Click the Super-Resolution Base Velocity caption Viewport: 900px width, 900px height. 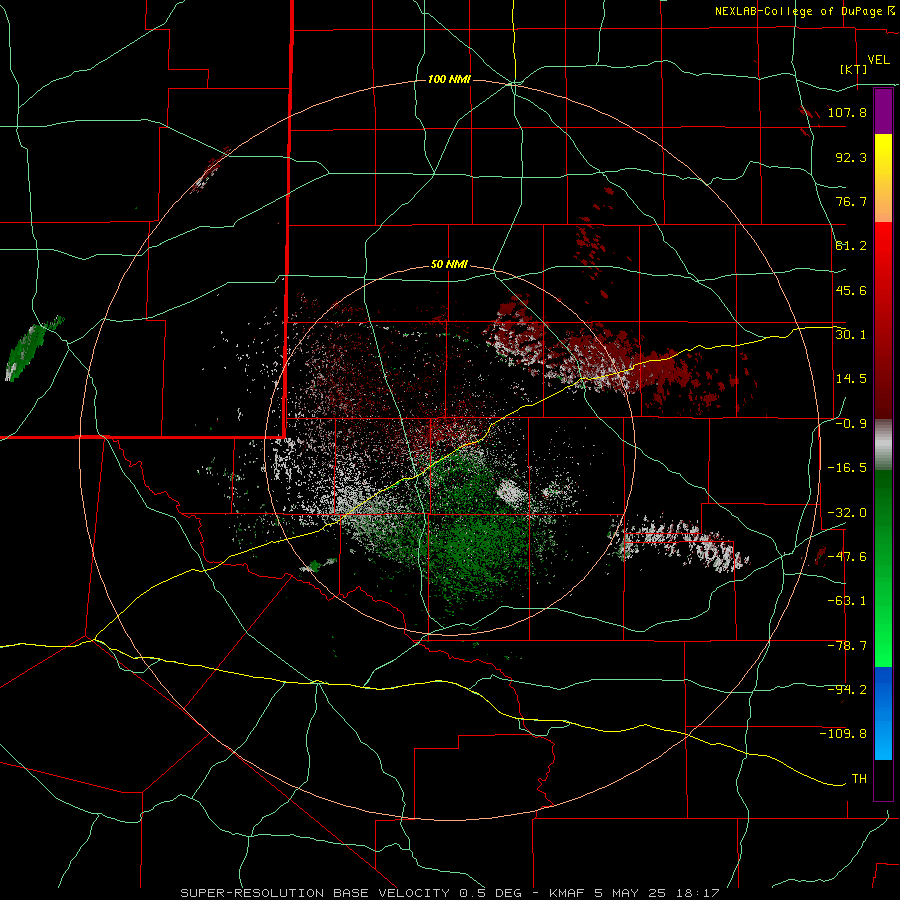click(450, 893)
